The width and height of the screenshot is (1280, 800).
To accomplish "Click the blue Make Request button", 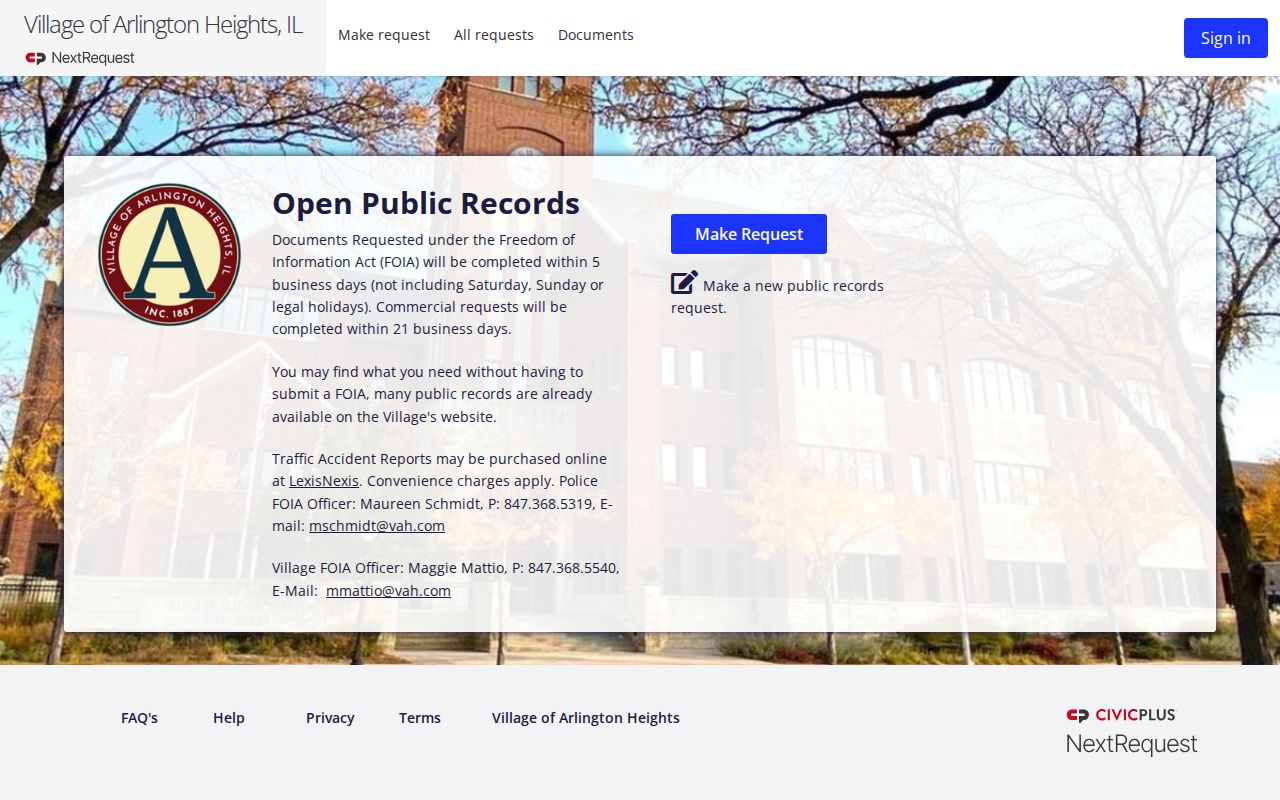I will [749, 234].
